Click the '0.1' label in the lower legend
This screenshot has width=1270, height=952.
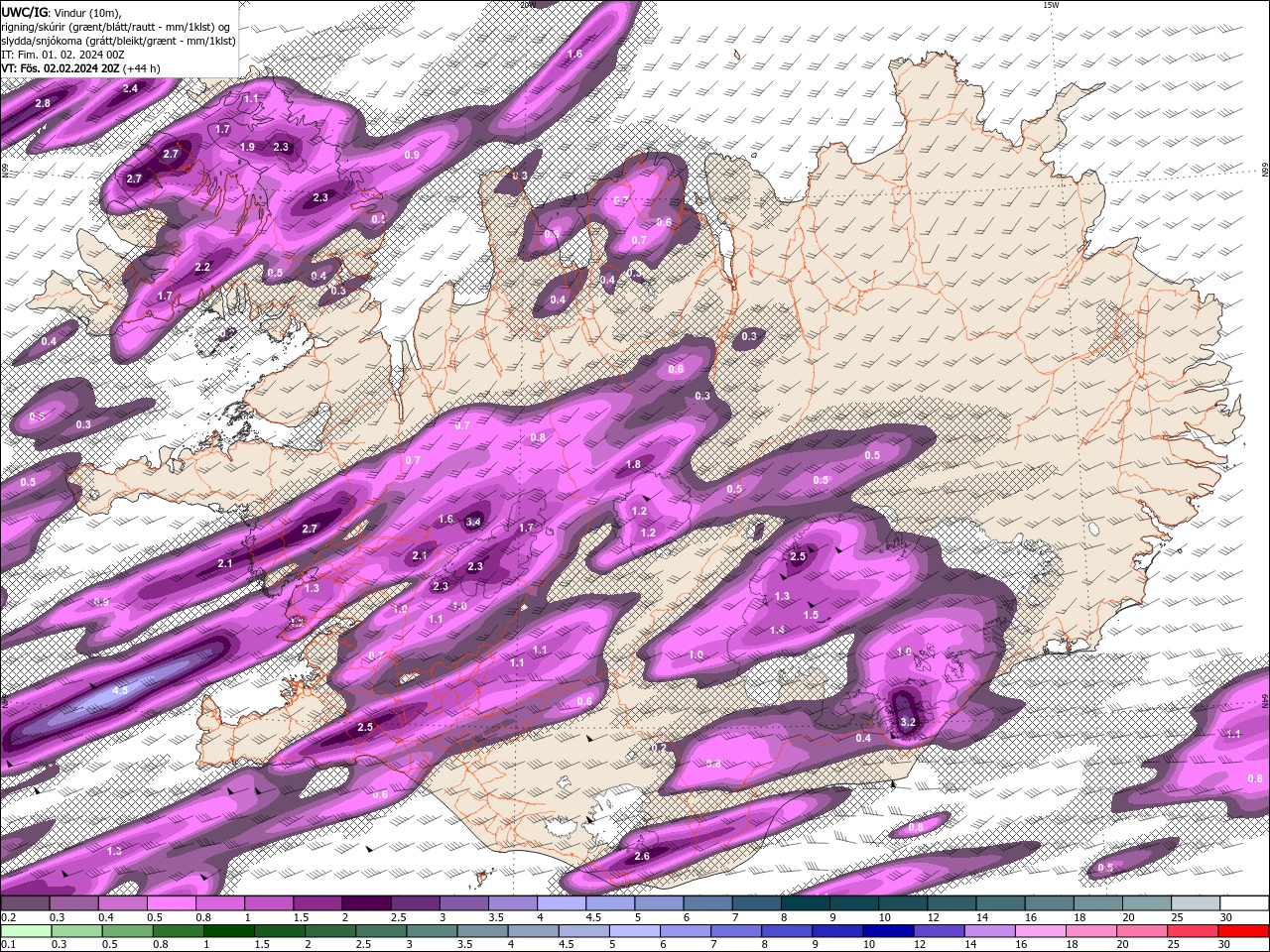[x=8, y=944]
